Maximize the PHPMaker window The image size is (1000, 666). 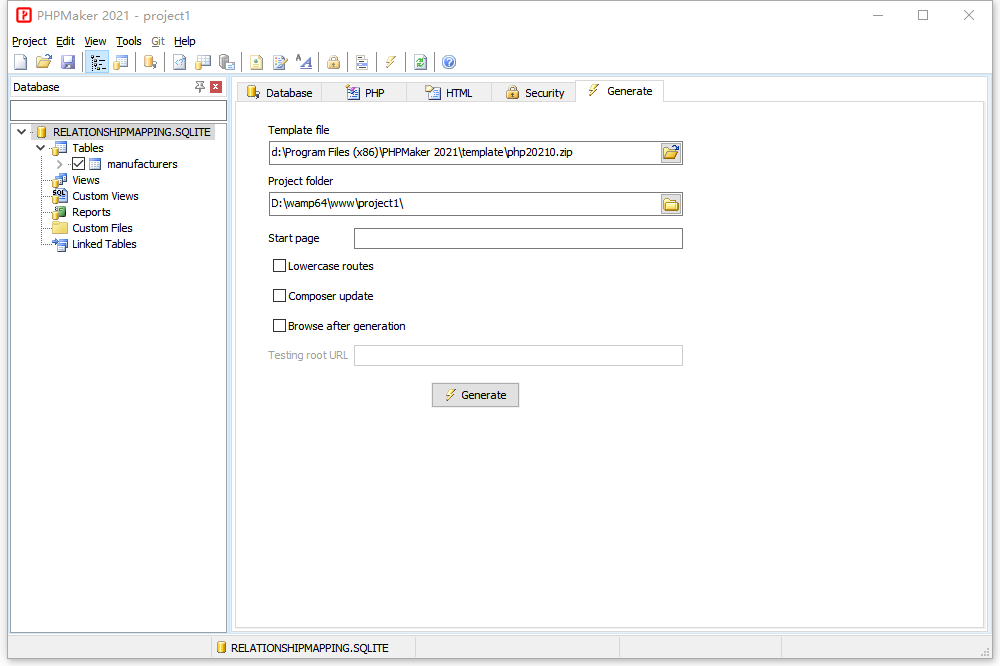(923, 15)
